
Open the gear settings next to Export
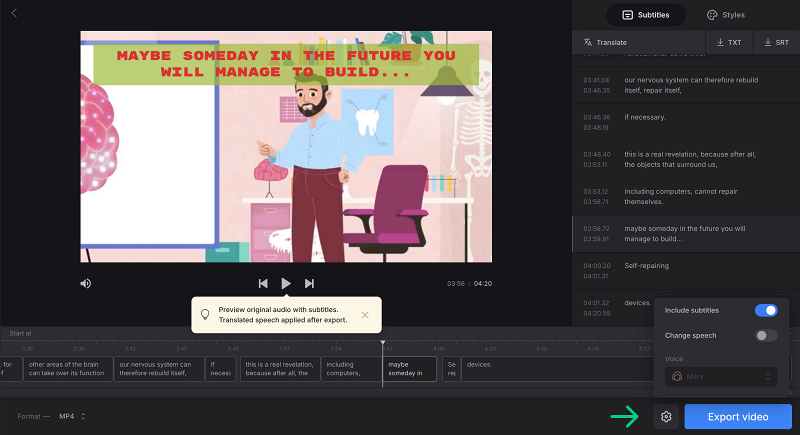666,417
